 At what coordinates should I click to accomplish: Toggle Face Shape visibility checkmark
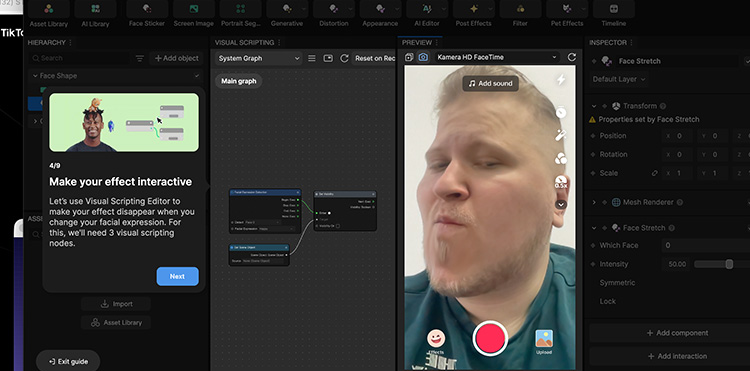(x=197, y=76)
